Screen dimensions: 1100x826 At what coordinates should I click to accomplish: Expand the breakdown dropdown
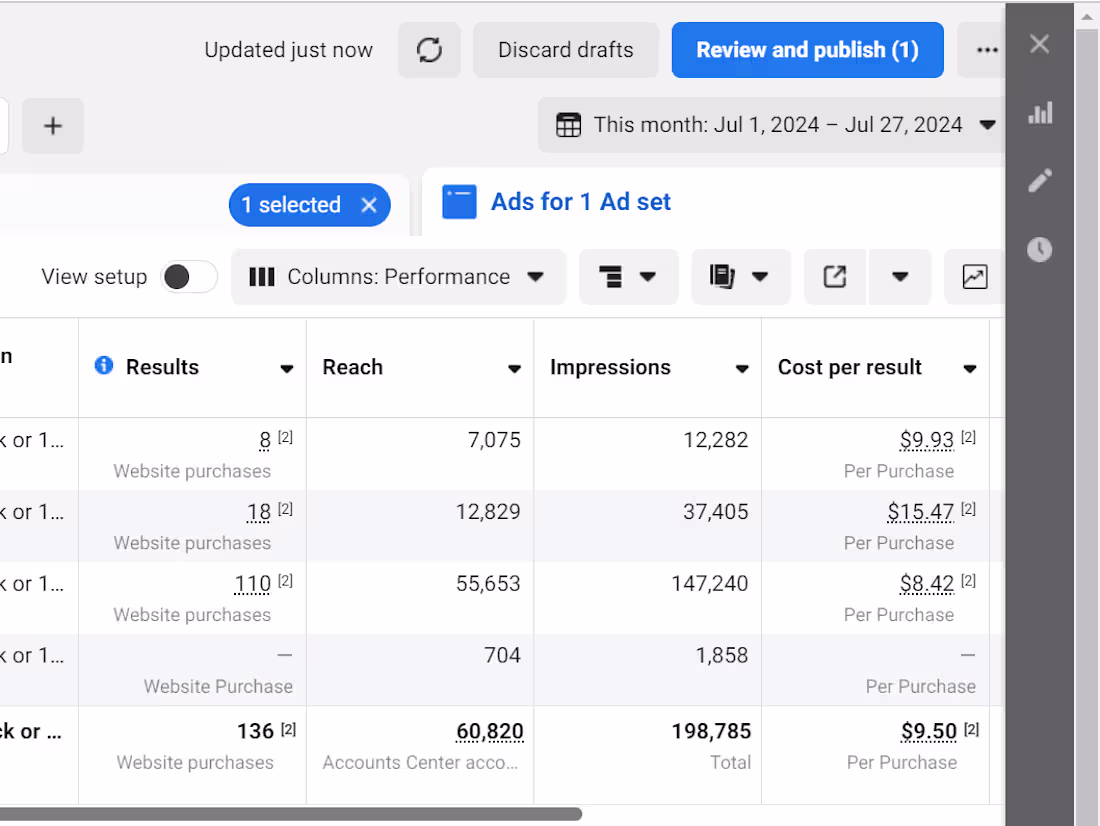click(628, 277)
